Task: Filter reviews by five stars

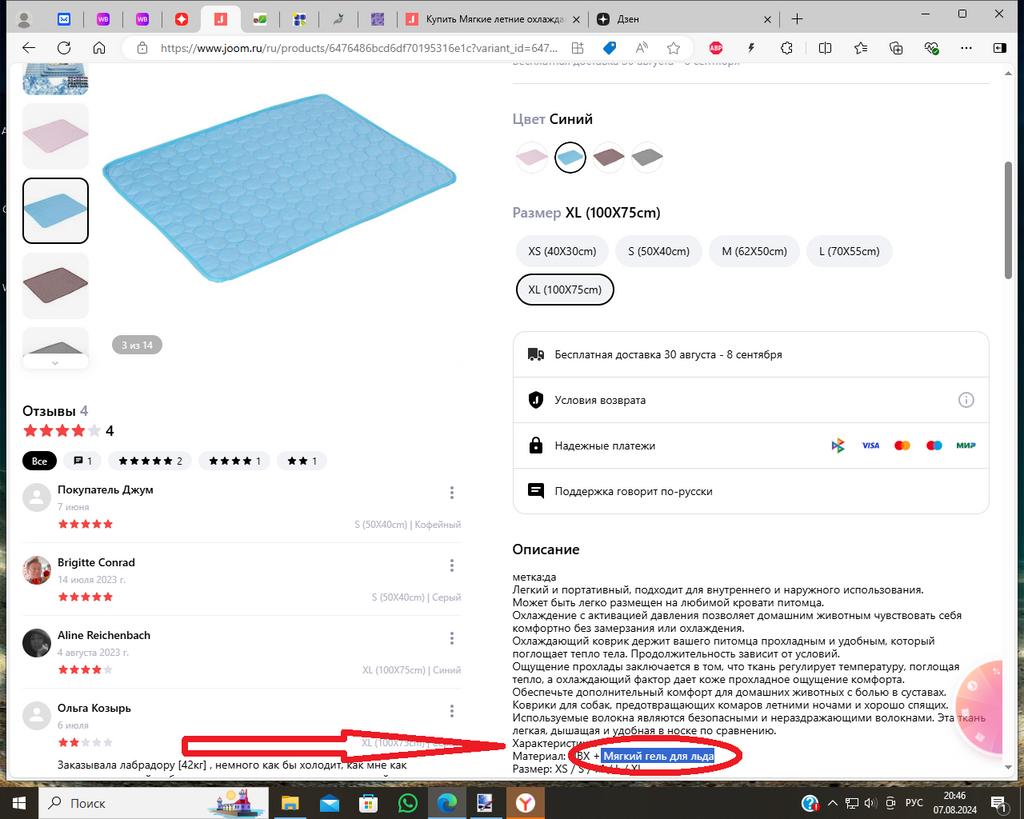Action: [x=151, y=461]
